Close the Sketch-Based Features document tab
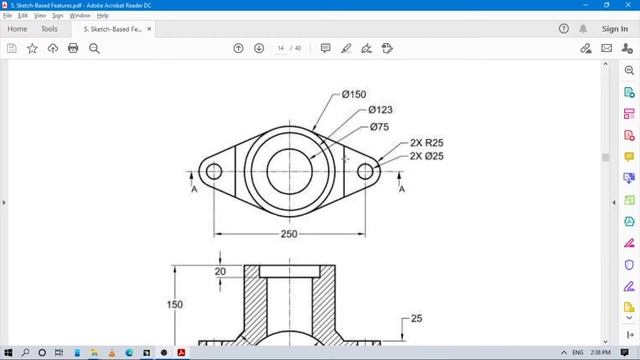 click(149, 29)
